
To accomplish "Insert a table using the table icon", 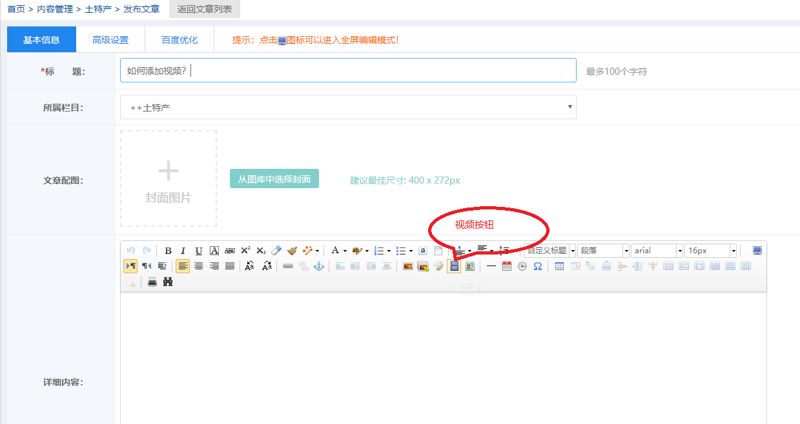I will [559, 267].
